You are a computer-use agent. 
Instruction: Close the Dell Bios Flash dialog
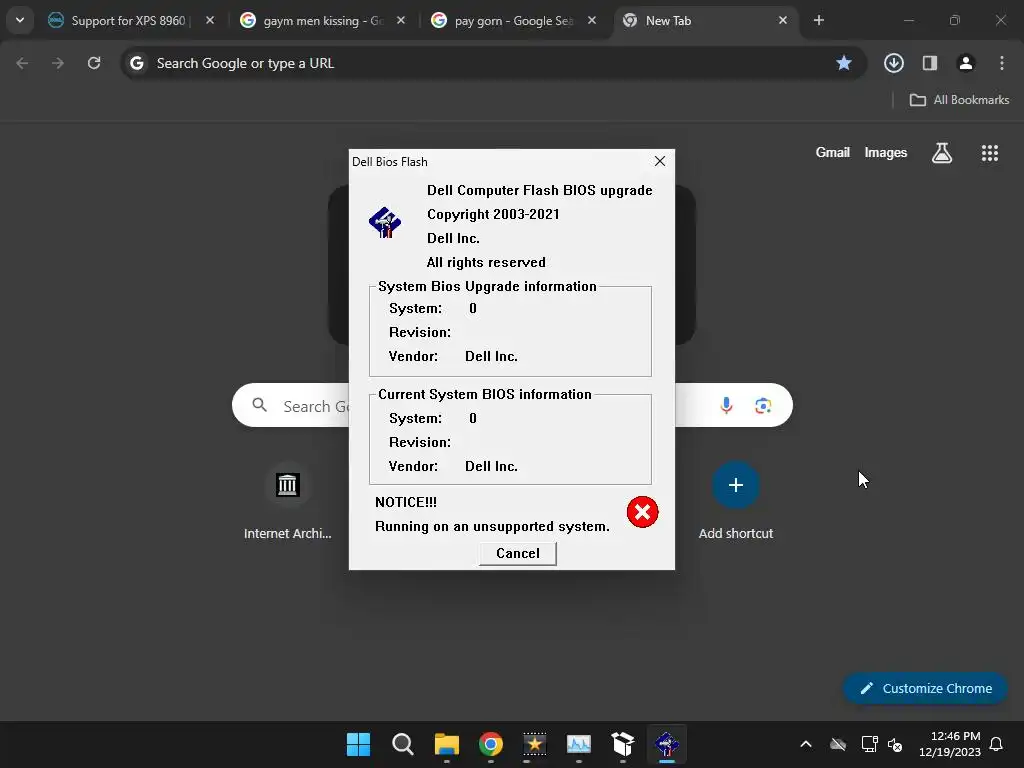pos(660,161)
